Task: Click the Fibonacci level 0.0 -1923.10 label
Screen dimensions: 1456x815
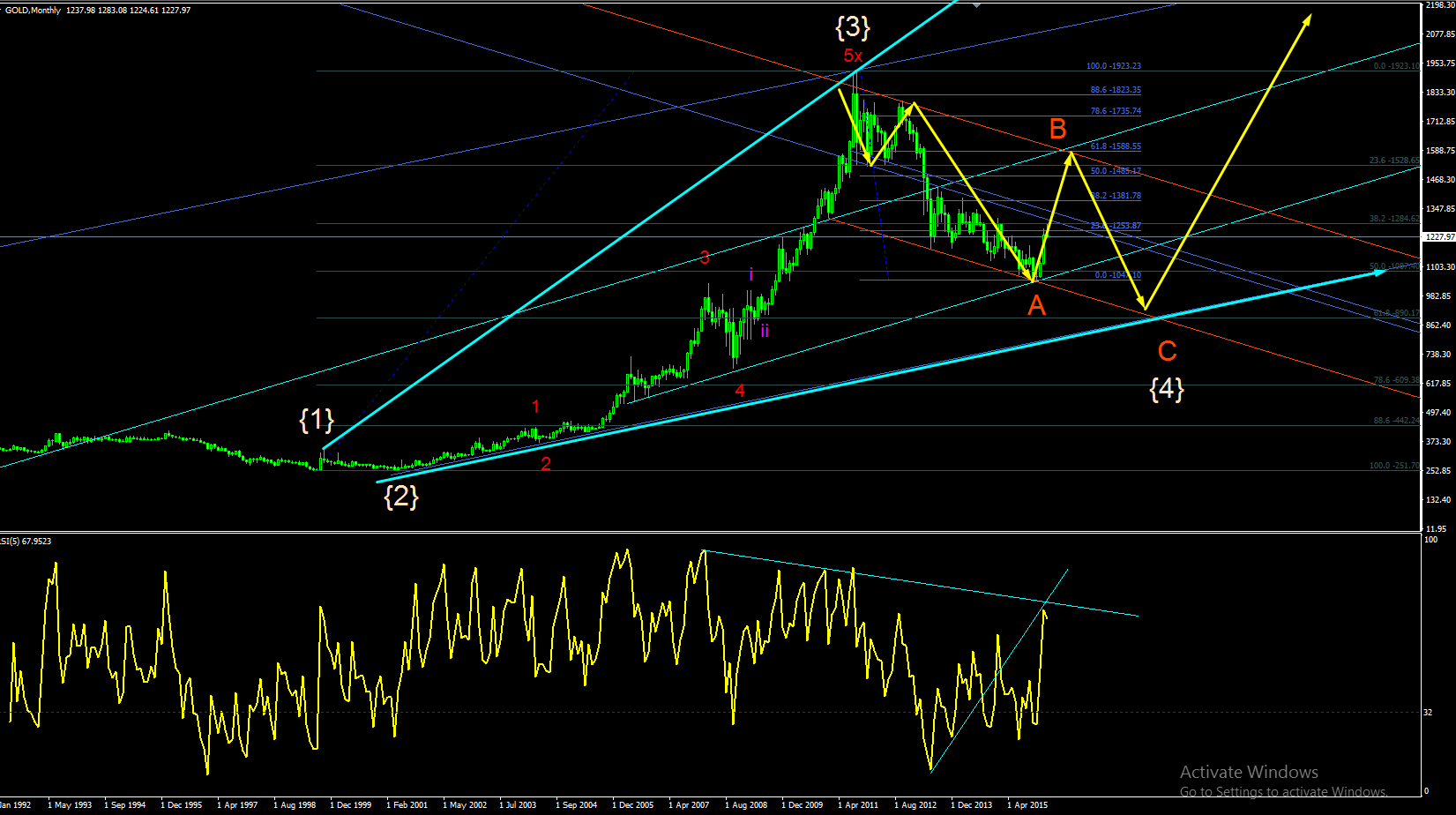Action: (x=1397, y=66)
